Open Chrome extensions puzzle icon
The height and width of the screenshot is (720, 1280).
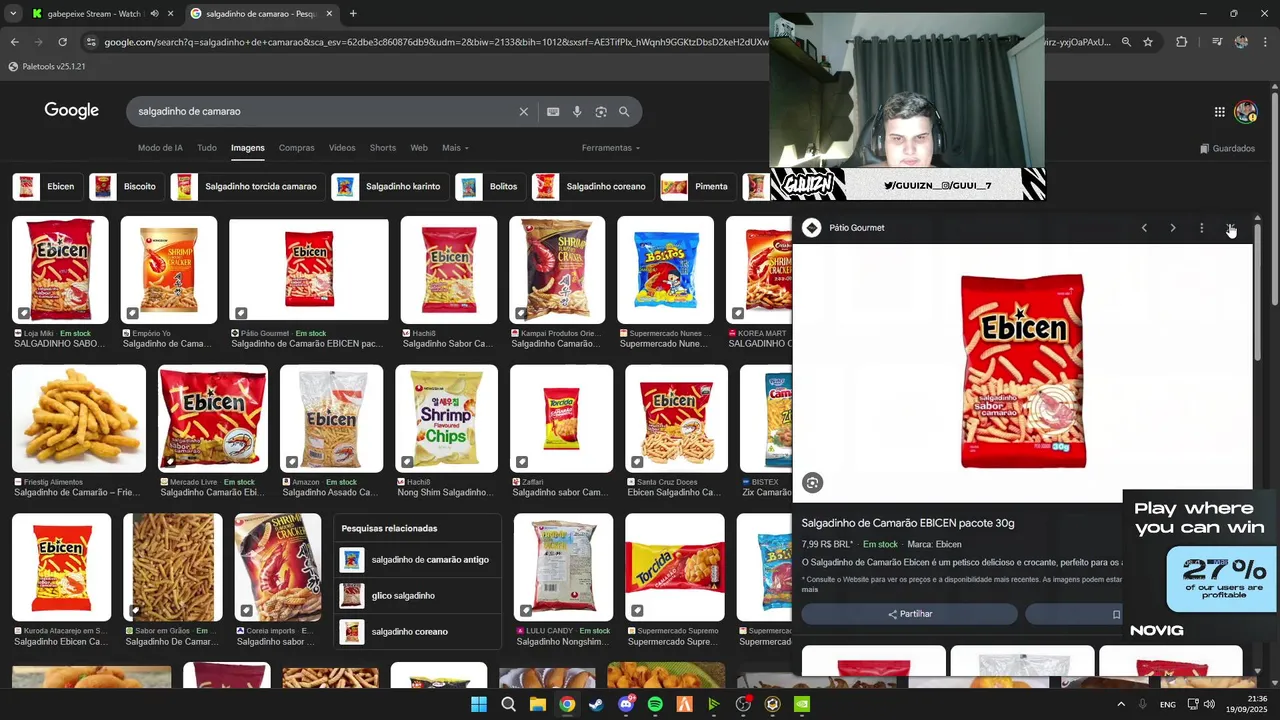click(1181, 42)
